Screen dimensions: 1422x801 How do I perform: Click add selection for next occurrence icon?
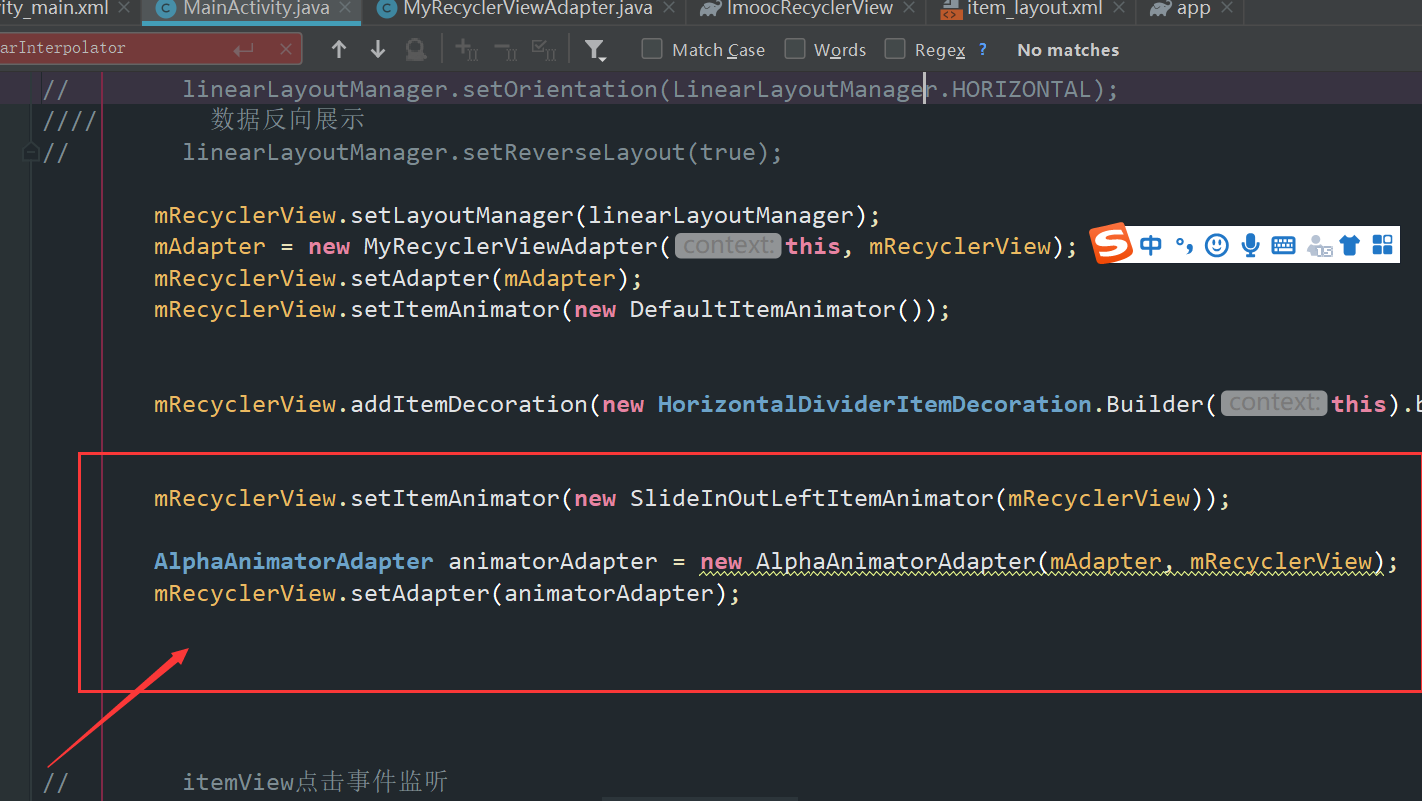tap(467, 49)
